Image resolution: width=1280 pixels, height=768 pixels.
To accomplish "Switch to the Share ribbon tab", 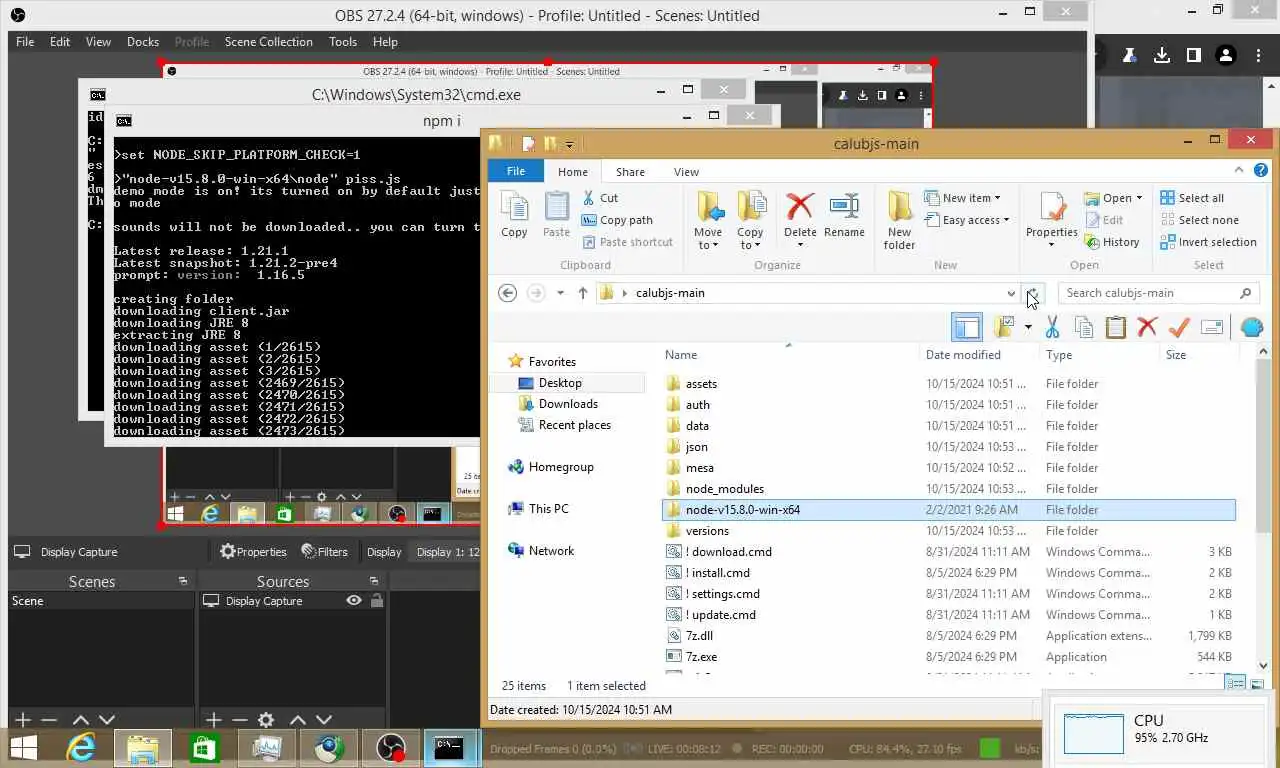I will (630, 172).
